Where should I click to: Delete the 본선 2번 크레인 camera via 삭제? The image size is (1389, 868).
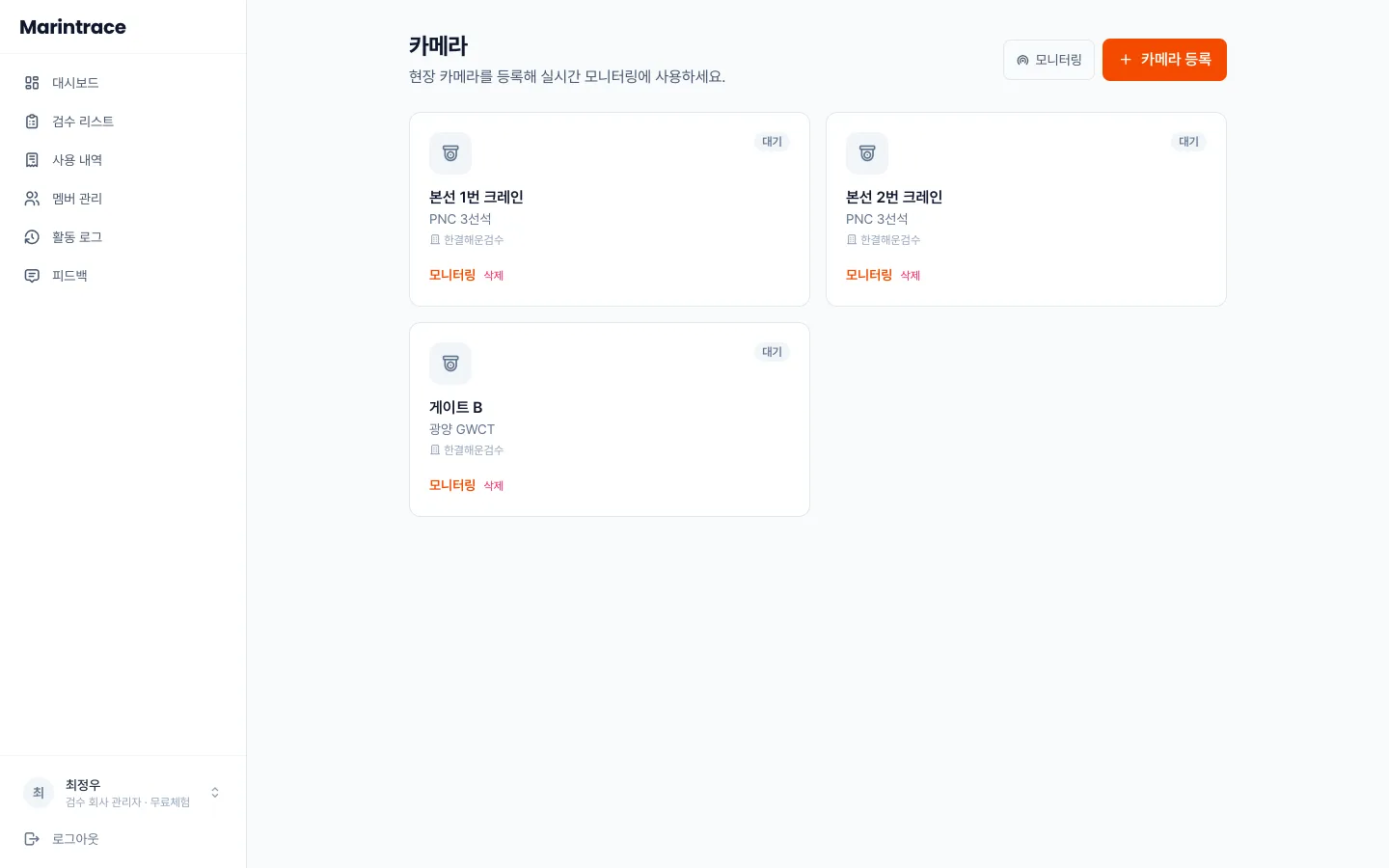(x=911, y=276)
